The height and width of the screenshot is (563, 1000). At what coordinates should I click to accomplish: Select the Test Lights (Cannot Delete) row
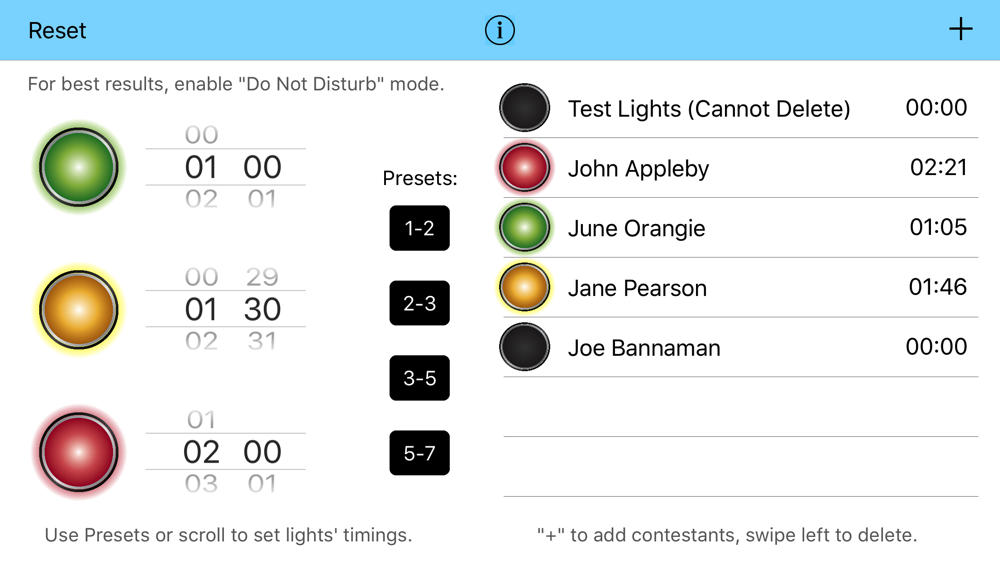click(708, 108)
